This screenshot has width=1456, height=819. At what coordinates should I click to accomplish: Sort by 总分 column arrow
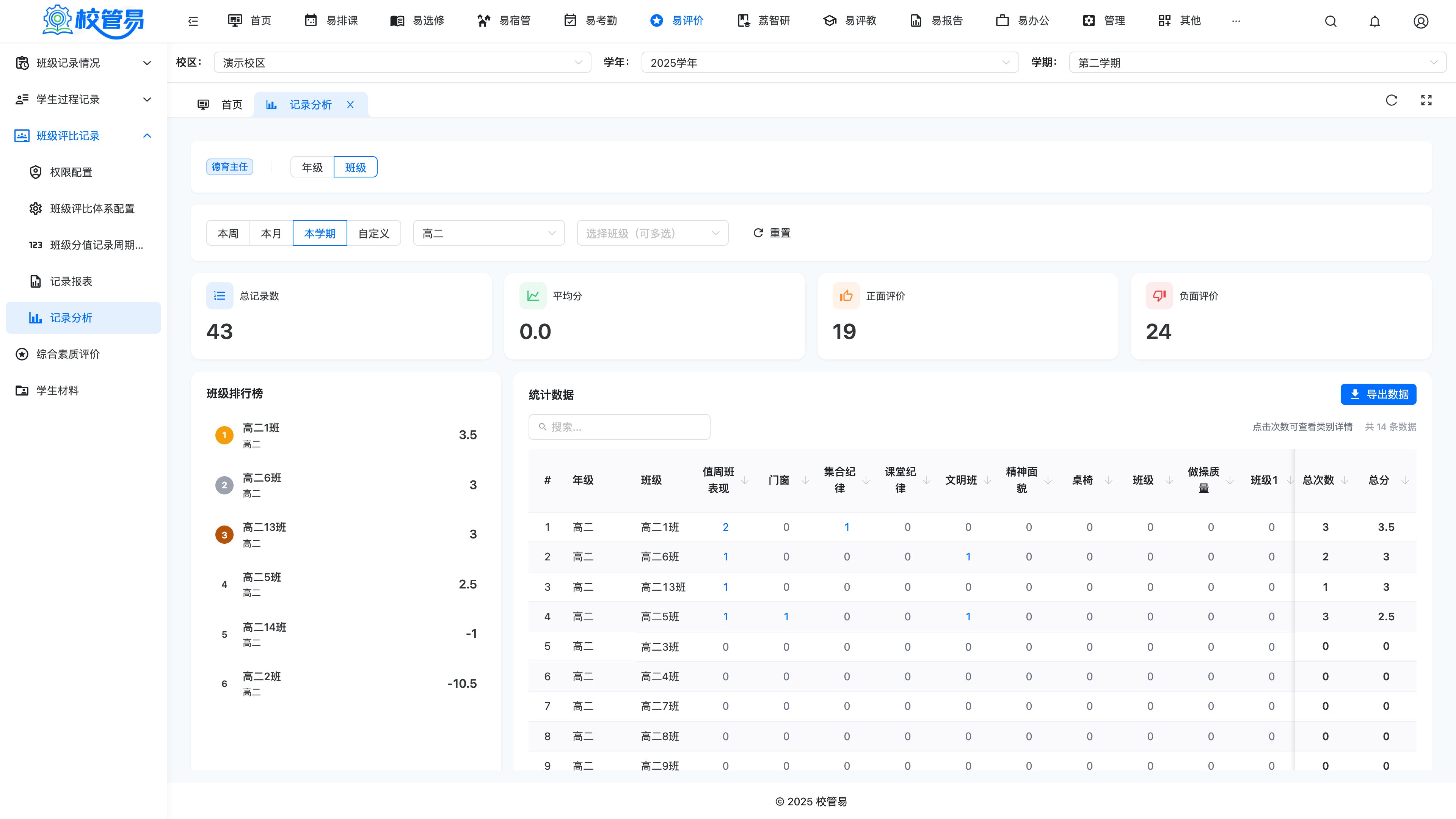tap(1405, 480)
